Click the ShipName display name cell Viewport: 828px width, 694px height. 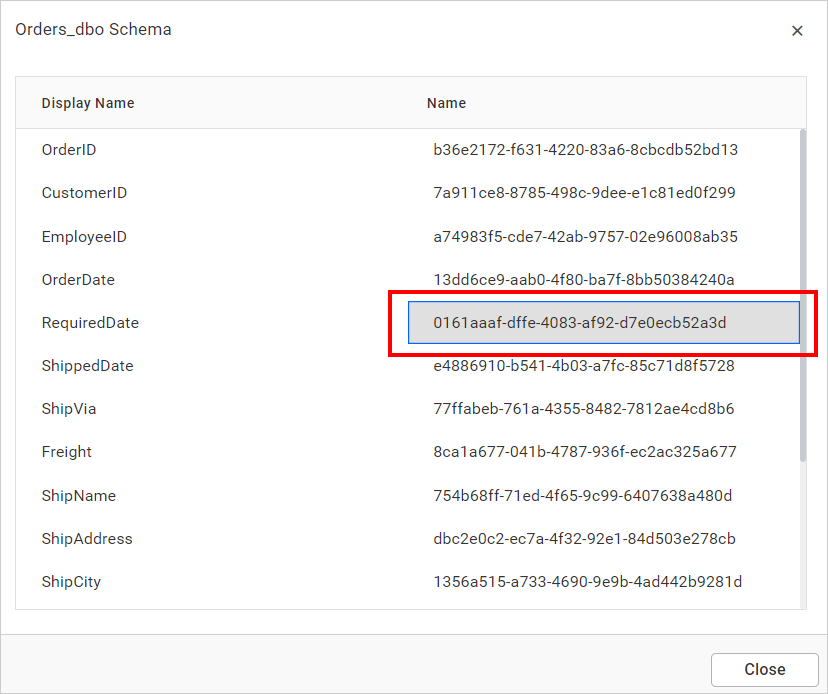pos(78,496)
